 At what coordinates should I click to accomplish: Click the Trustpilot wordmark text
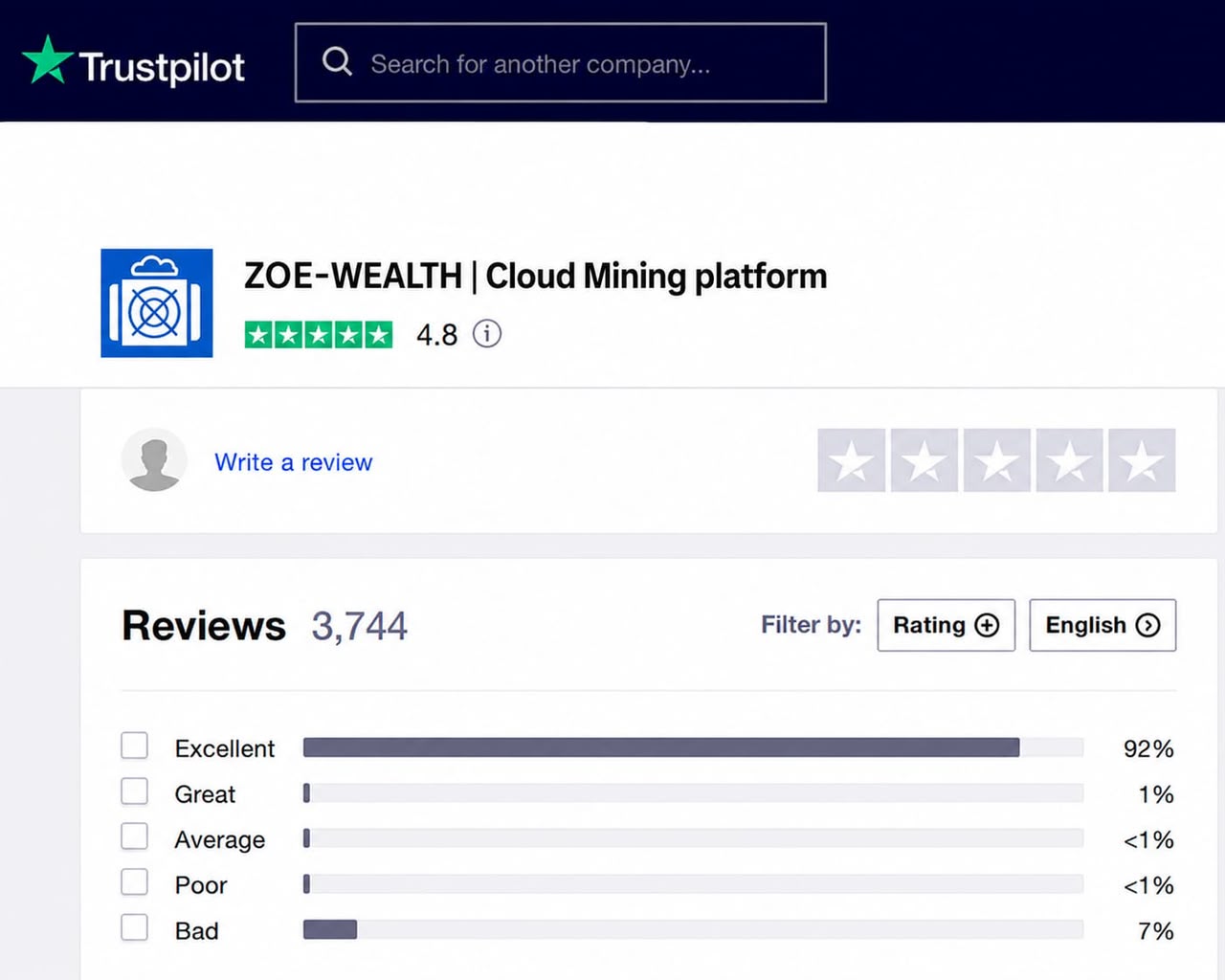click(162, 67)
